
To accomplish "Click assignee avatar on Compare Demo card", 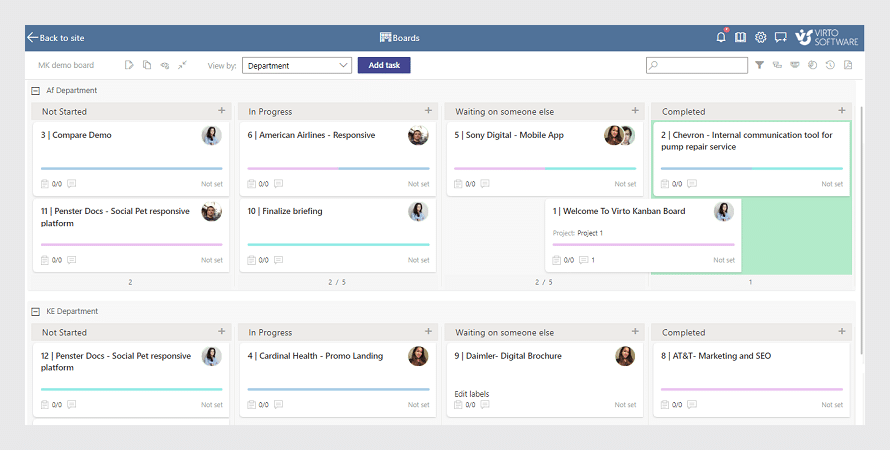I will (x=211, y=136).
